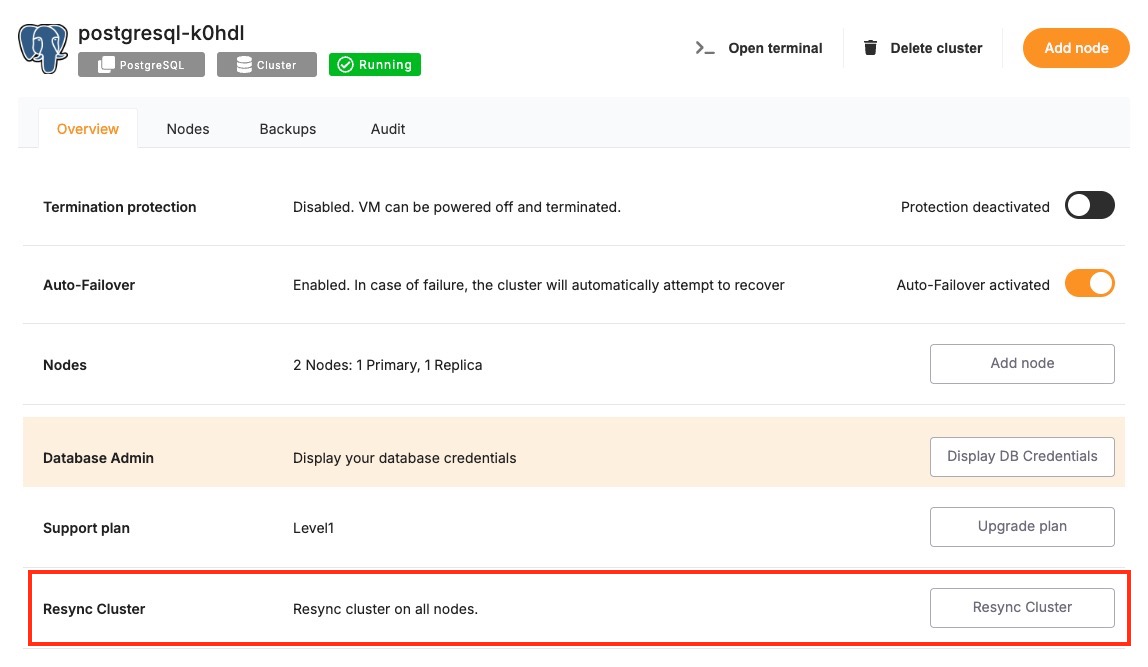The height and width of the screenshot is (667, 1148).
Task: Open the Backups tab
Action: point(288,129)
